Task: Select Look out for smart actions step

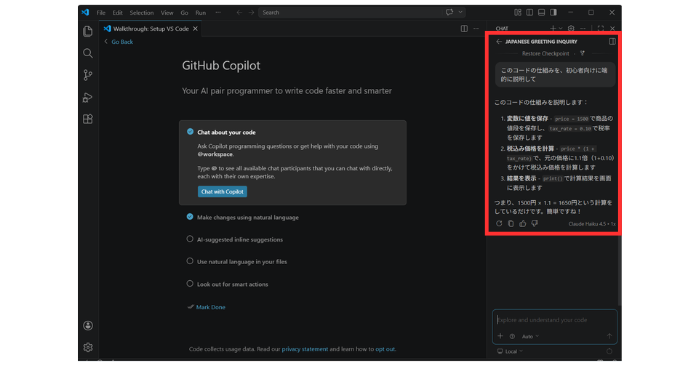Action: click(232, 284)
